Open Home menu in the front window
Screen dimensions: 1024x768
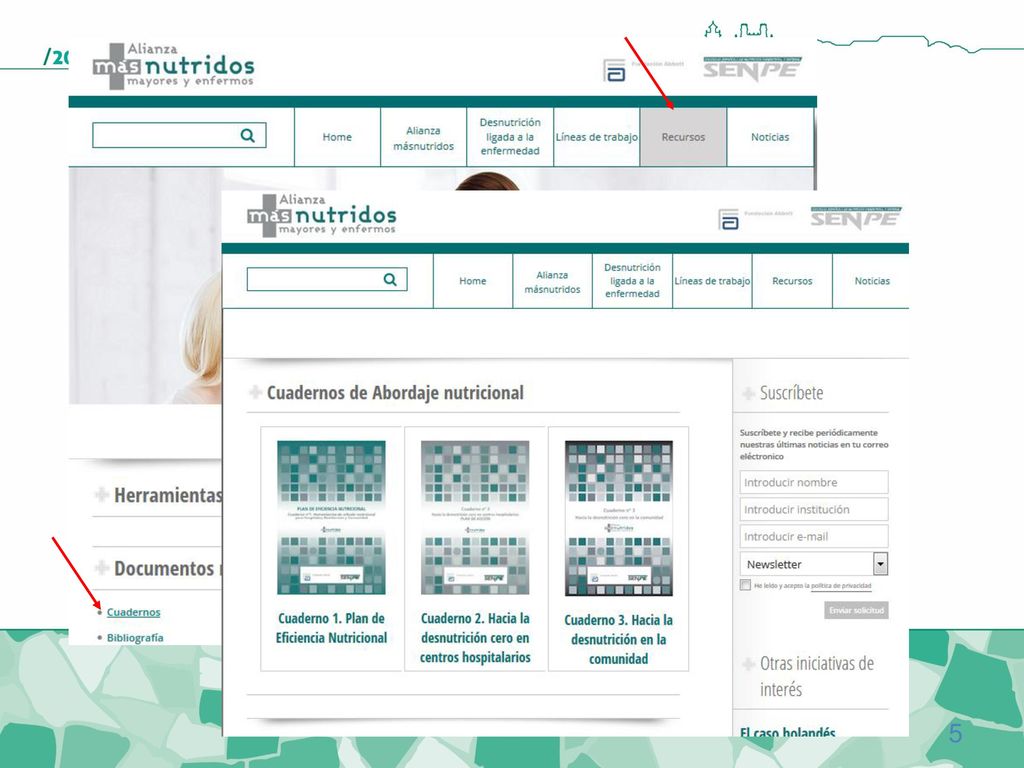(473, 281)
